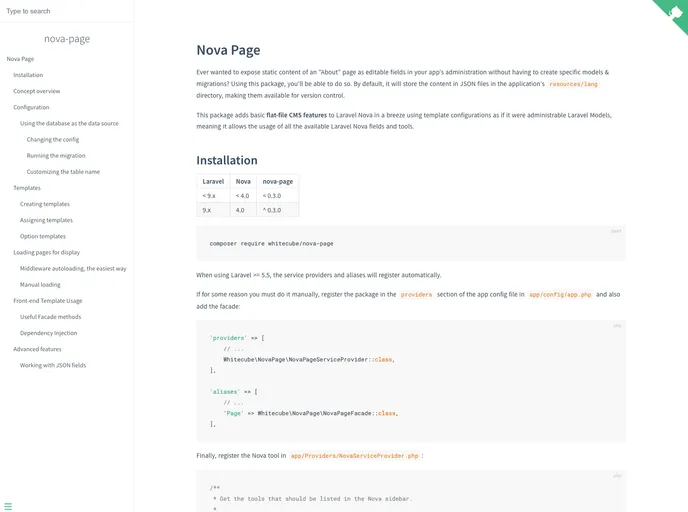
Task: Toggle the sidebar with the hamburger icon
Action: [8, 507]
